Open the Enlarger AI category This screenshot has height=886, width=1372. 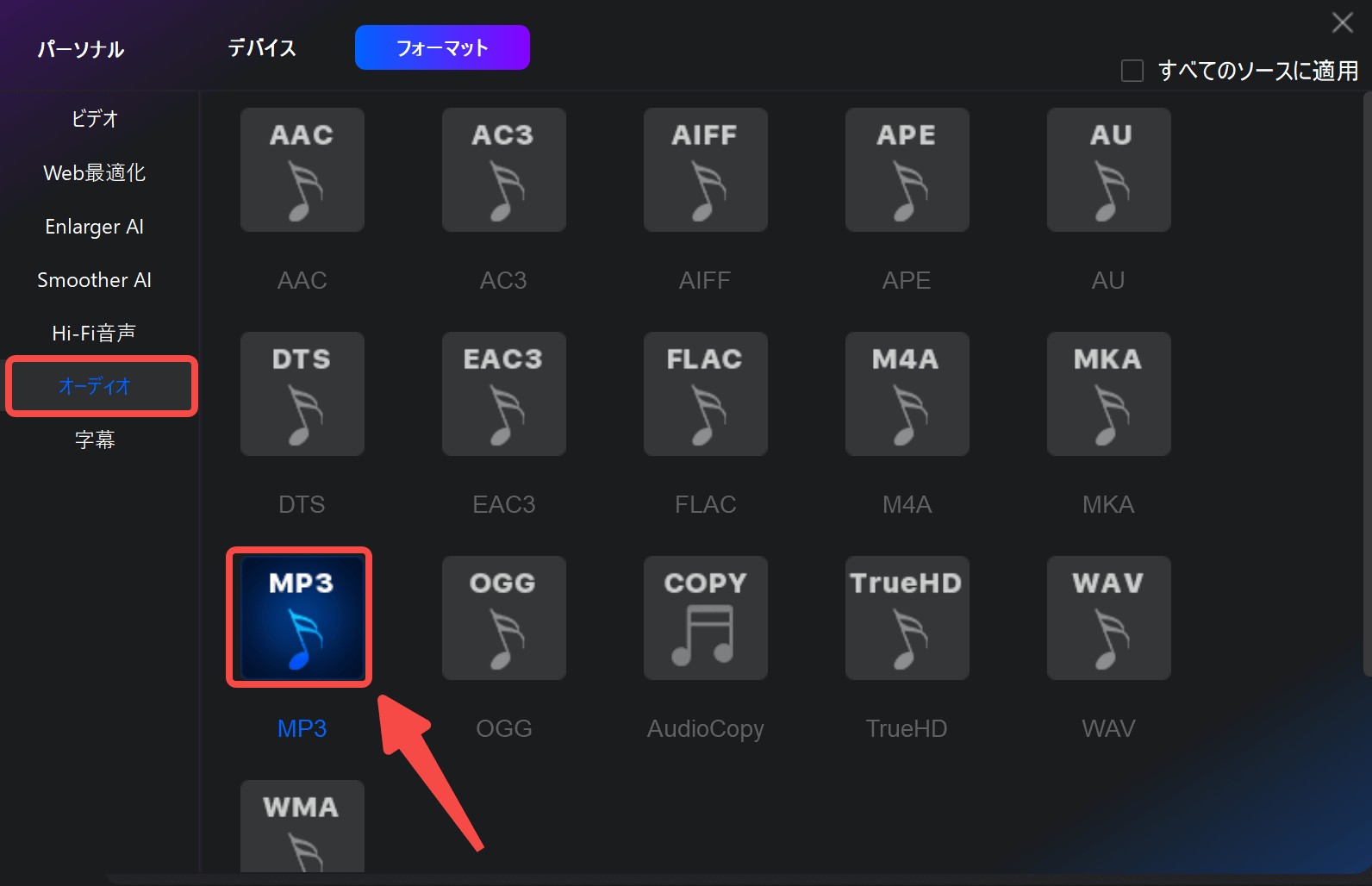coord(95,227)
